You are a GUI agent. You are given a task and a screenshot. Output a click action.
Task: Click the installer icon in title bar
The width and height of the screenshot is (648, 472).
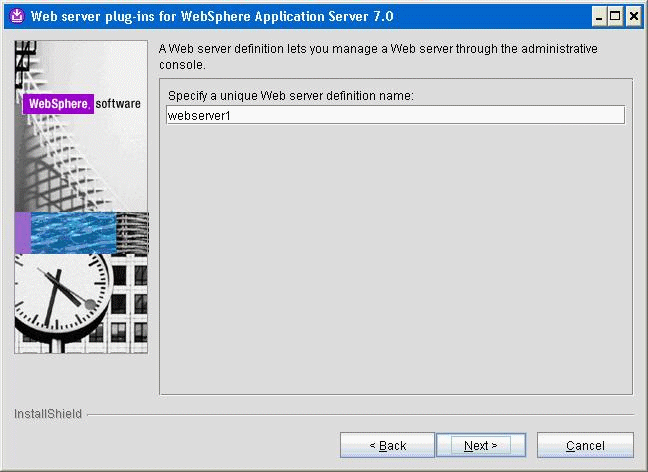click(17, 16)
